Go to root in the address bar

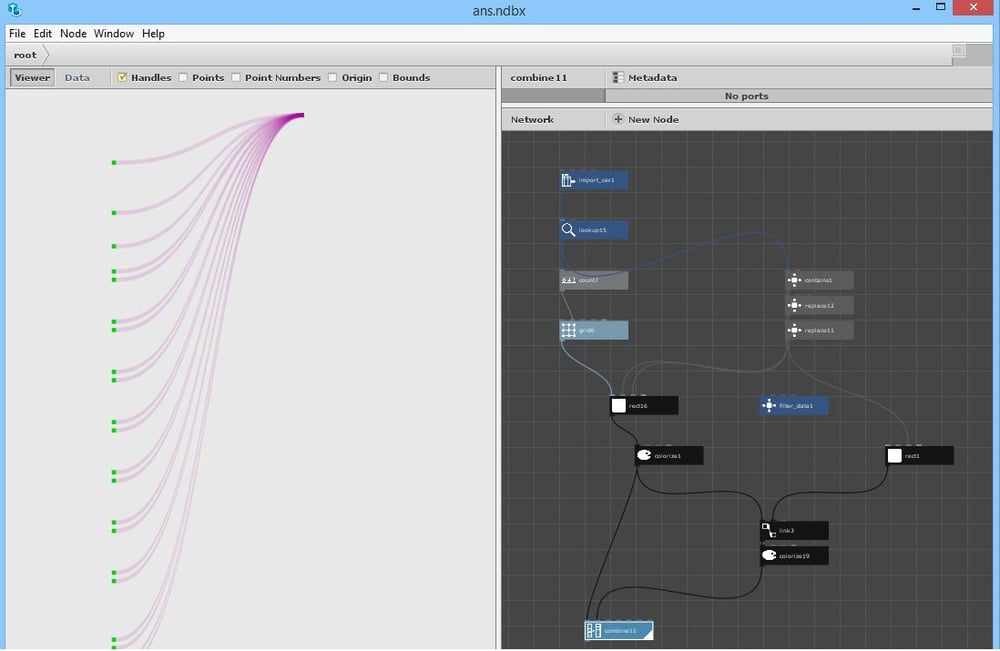click(x=26, y=55)
